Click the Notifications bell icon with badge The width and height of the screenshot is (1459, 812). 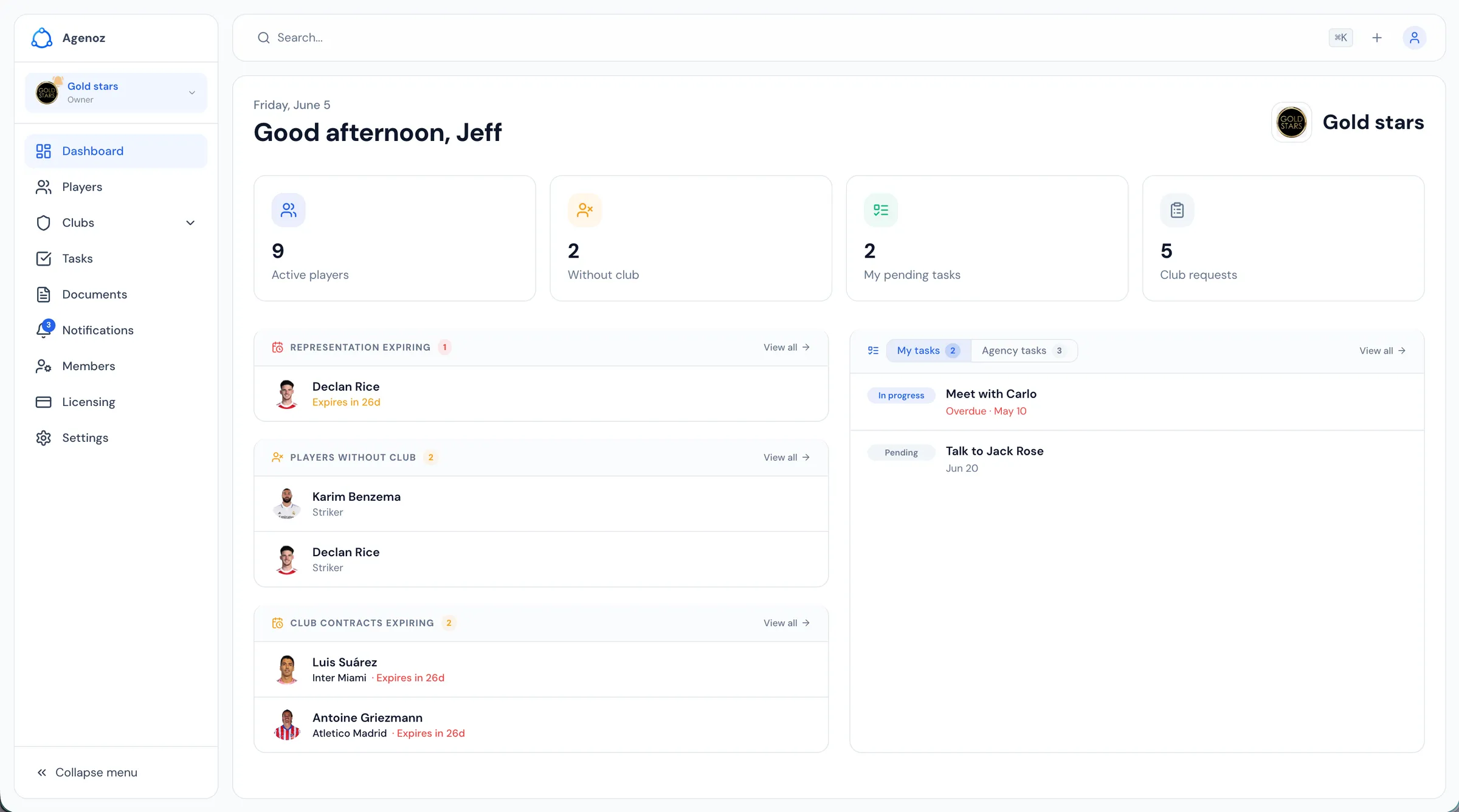pyautogui.click(x=44, y=329)
